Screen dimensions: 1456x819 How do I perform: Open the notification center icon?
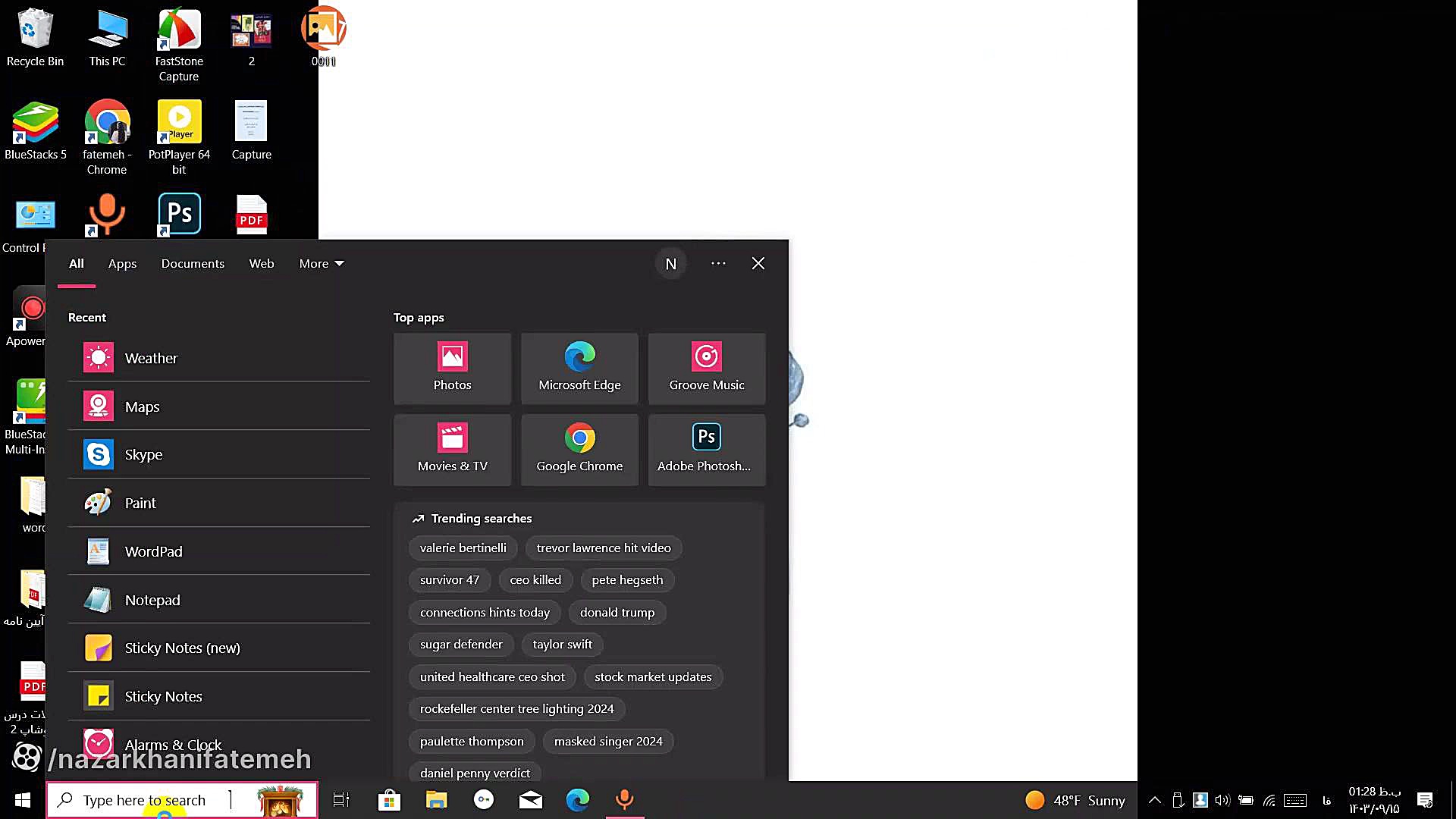pos(1425,800)
